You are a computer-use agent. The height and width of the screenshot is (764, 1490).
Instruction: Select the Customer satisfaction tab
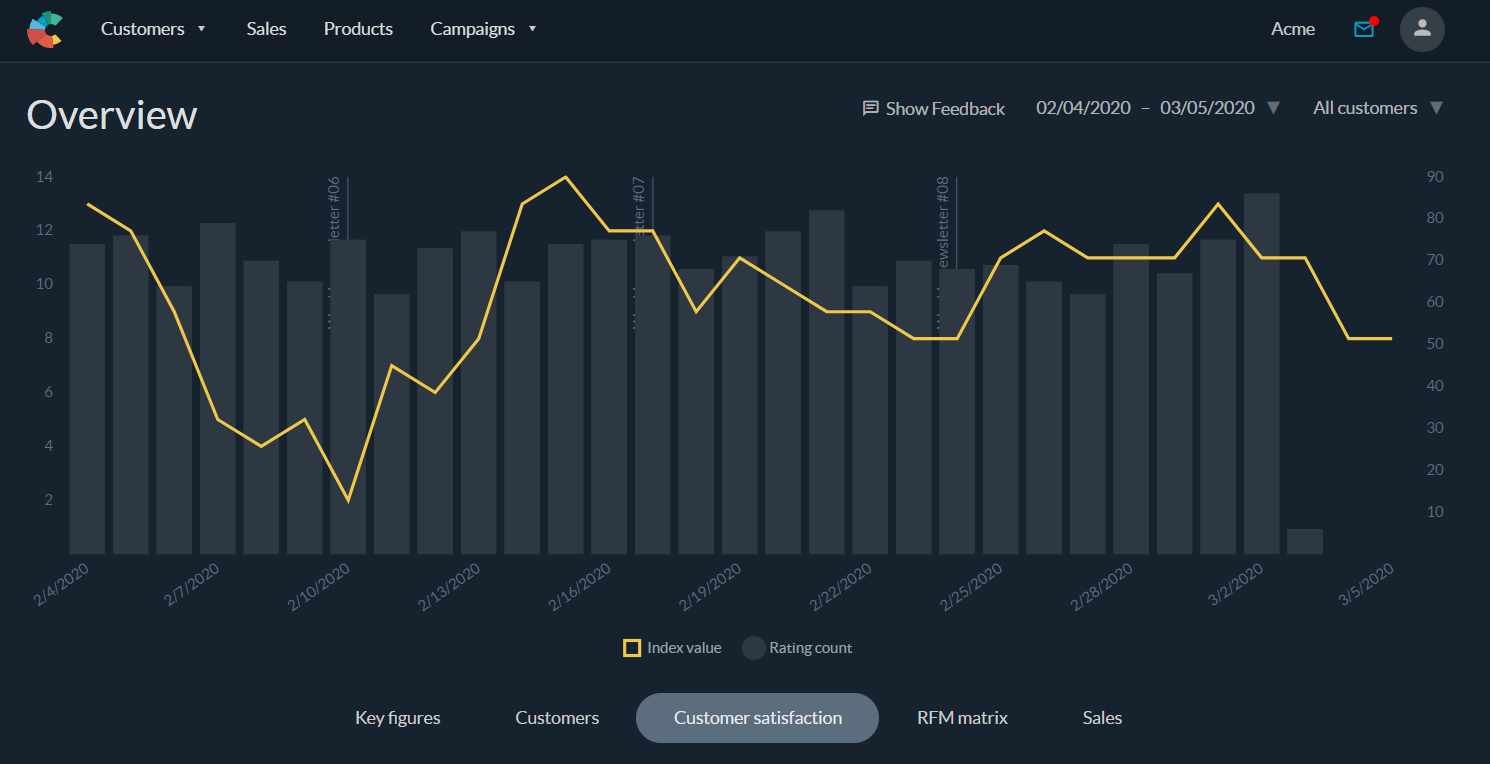coord(757,718)
